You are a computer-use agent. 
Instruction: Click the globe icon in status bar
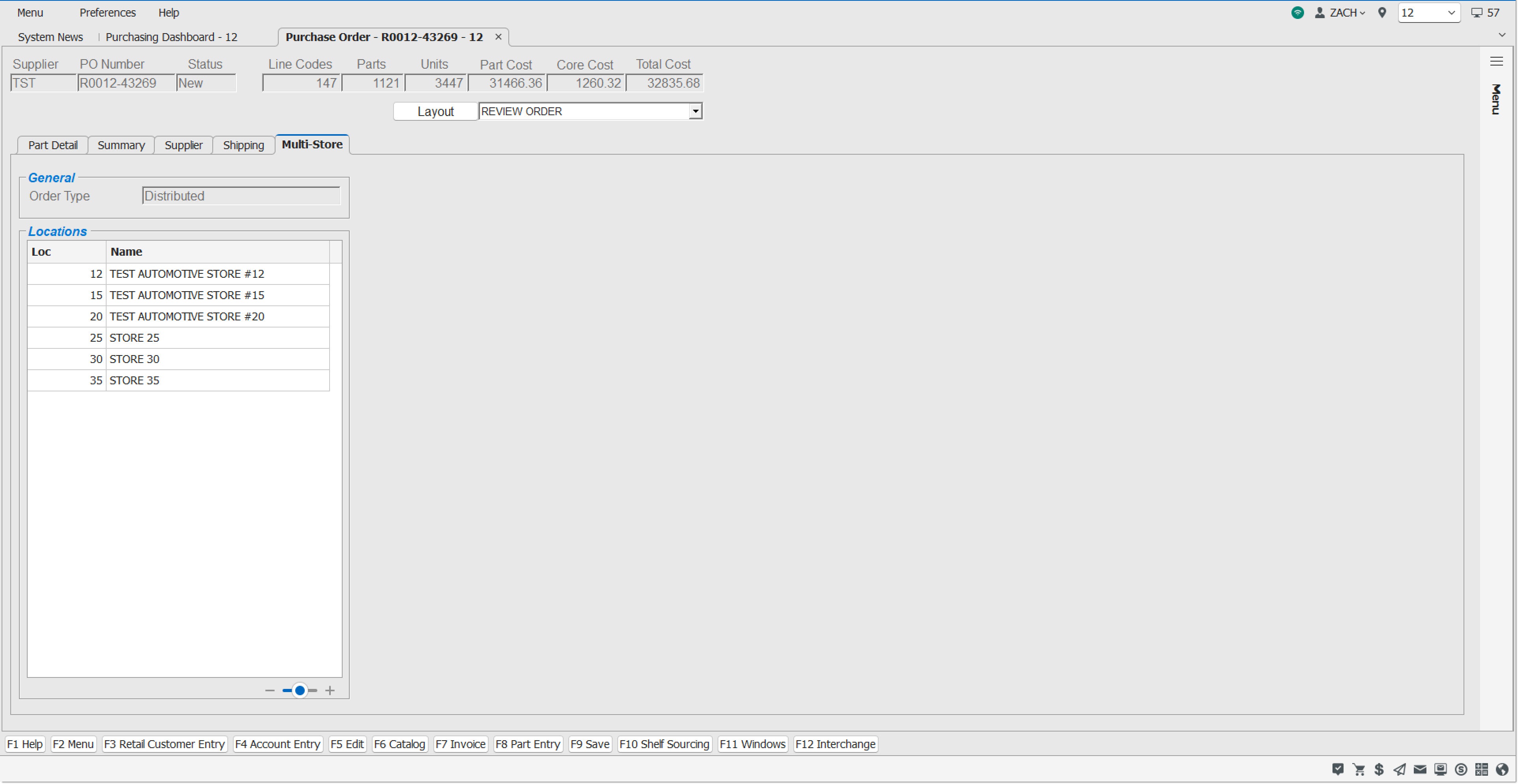[1502, 769]
